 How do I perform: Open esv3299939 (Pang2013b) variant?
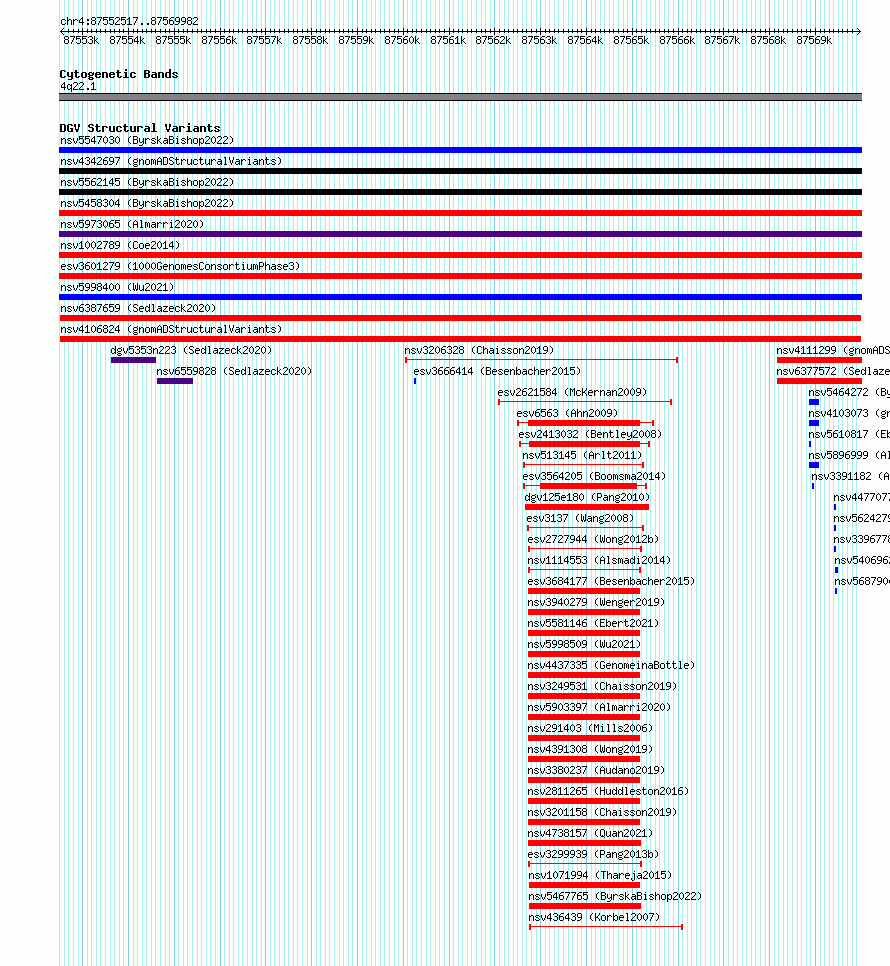pyautogui.click(x=593, y=854)
